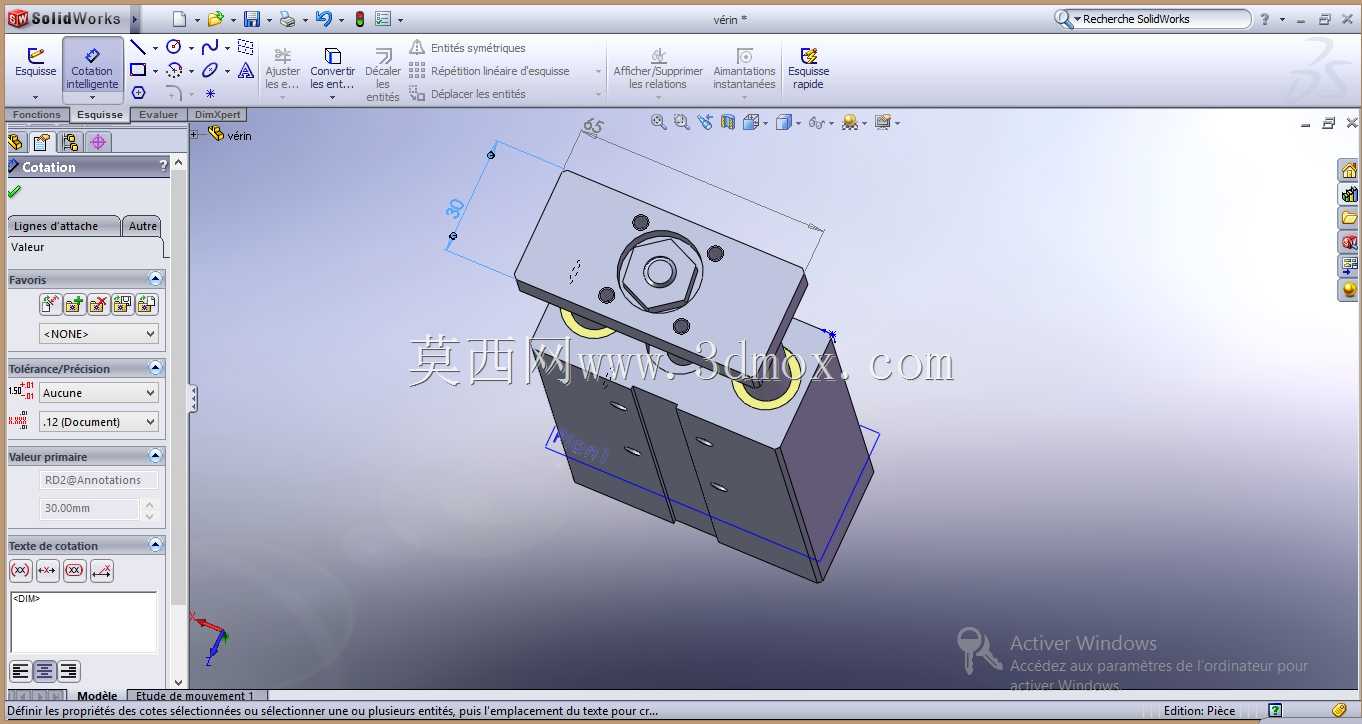
Task: Click Zoom to area icon
Action: (681, 122)
